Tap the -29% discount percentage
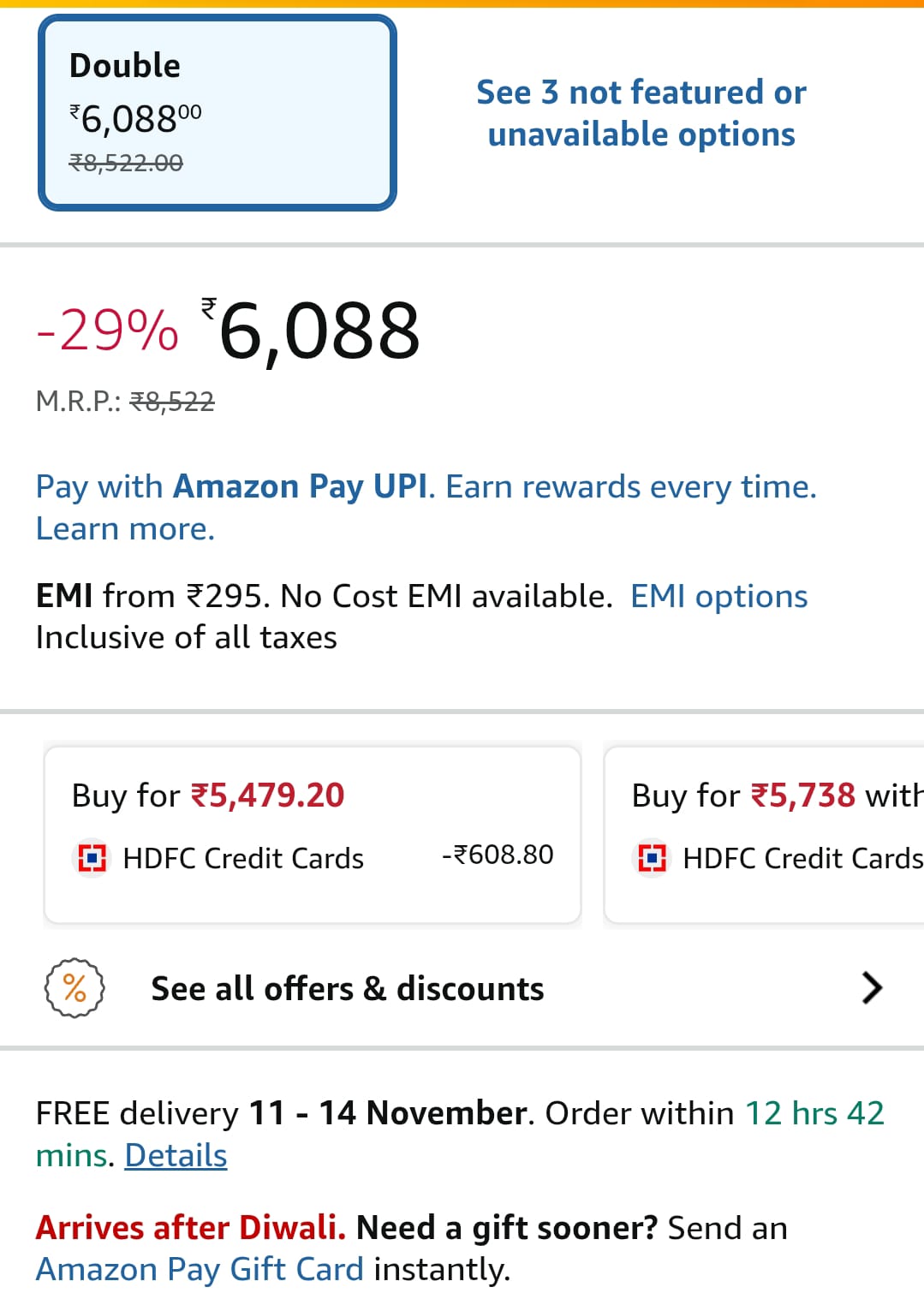The width and height of the screenshot is (924, 1311). click(108, 331)
